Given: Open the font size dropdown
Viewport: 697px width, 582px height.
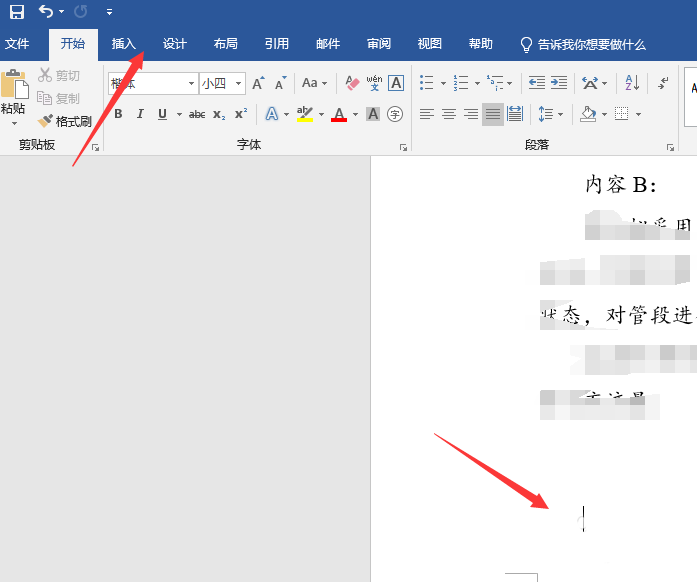Looking at the screenshot, I should click(239, 83).
